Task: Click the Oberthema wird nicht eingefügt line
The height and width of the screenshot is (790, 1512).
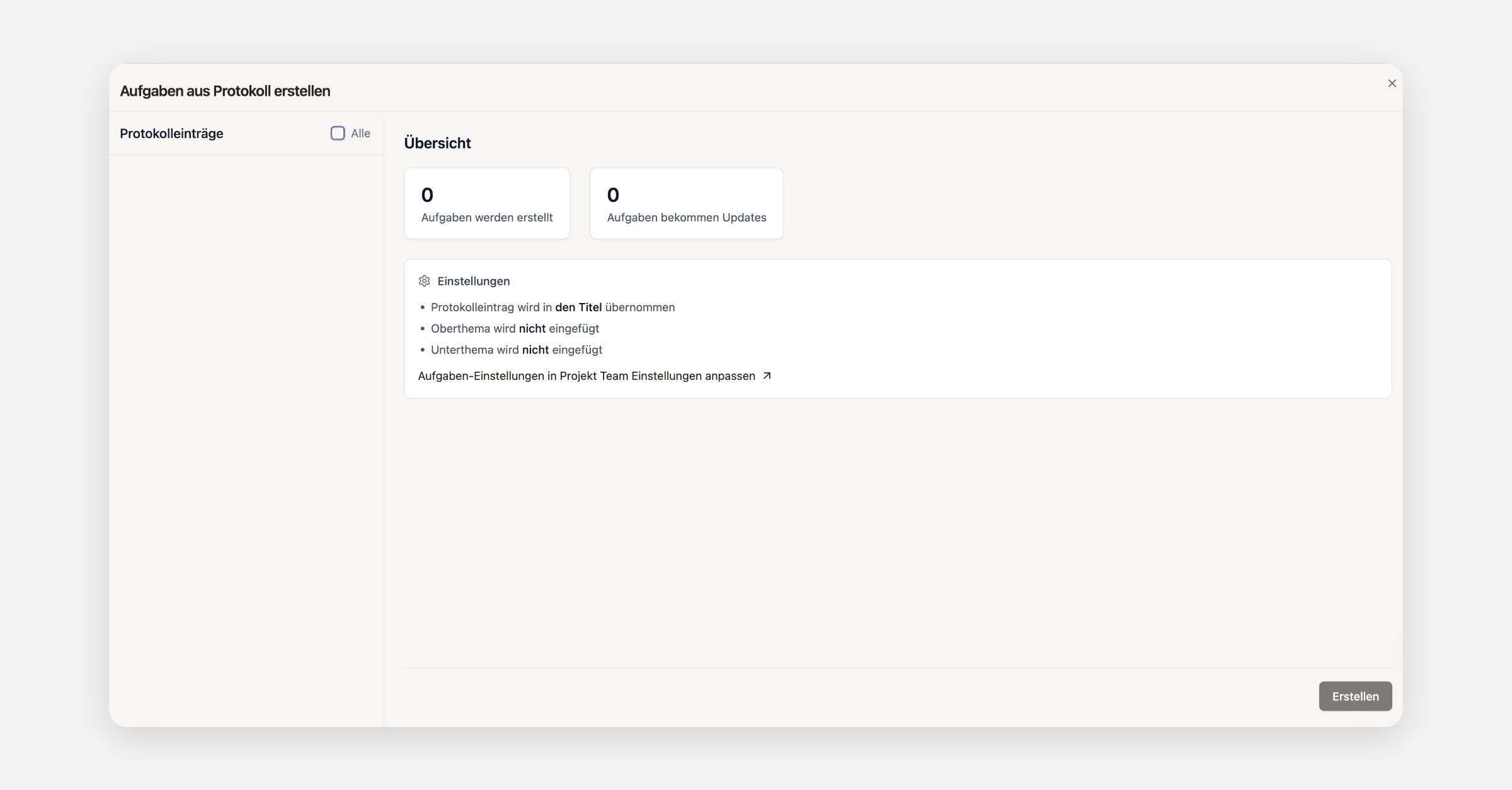Action: click(x=515, y=328)
